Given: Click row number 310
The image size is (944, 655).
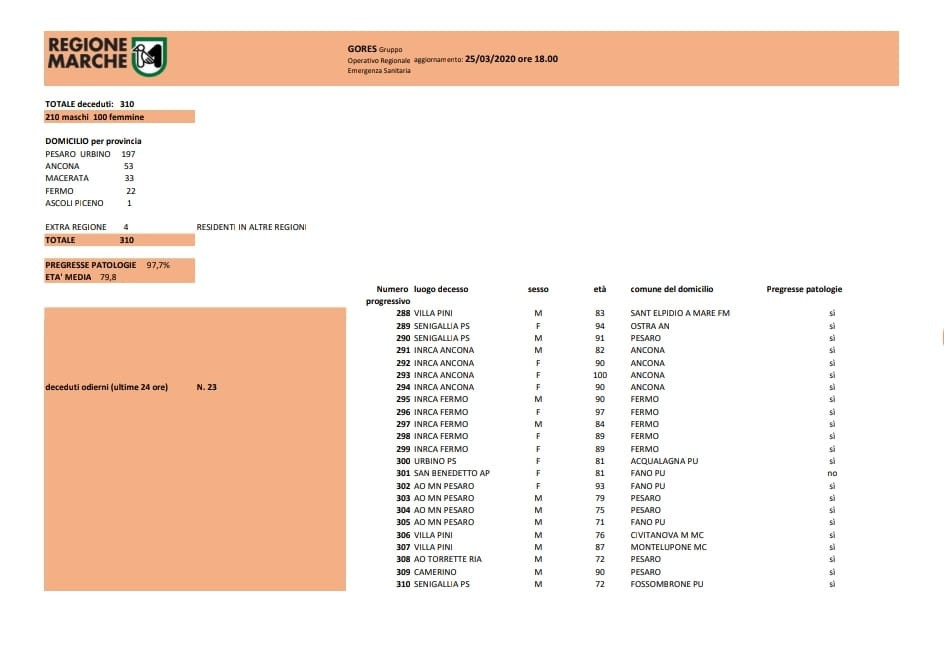Looking at the screenshot, I should point(403,584).
